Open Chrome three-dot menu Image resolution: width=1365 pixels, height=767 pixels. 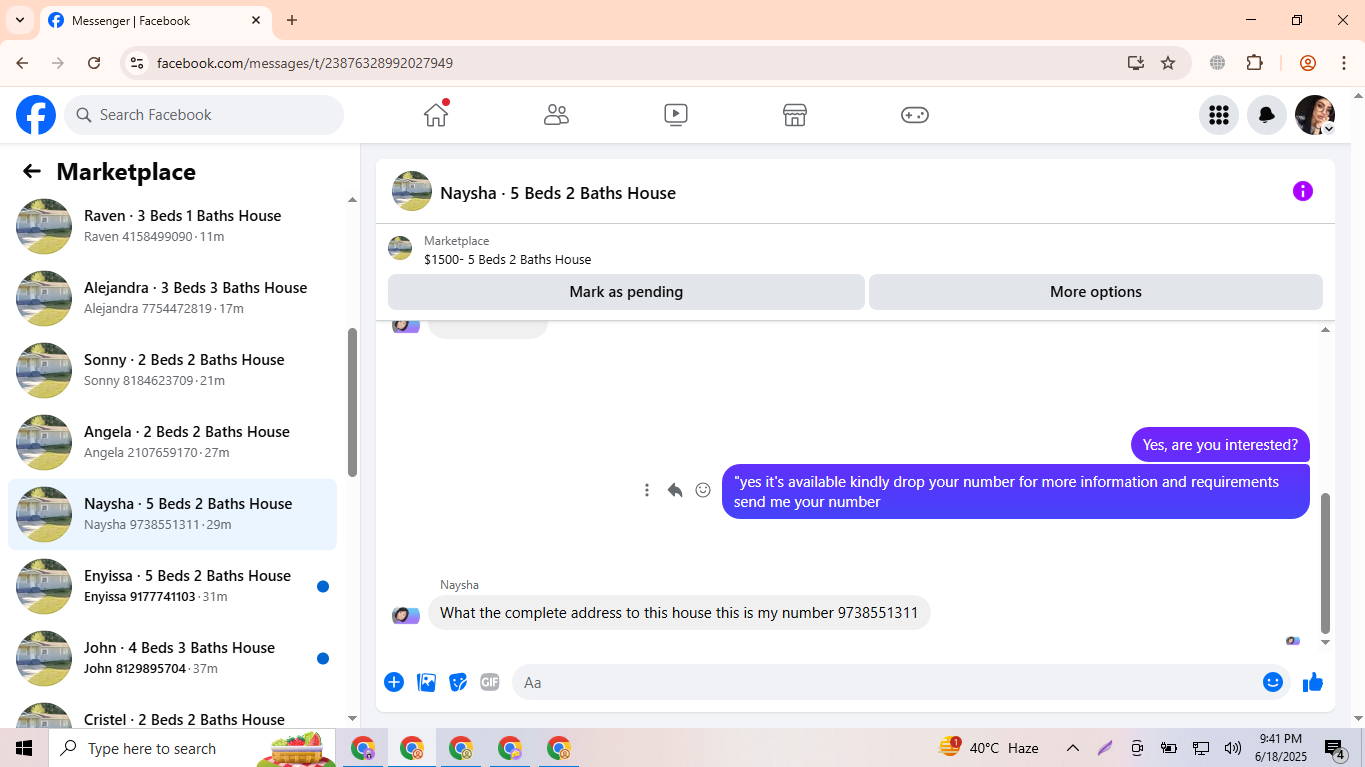pyautogui.click(x=1344, y=63)
